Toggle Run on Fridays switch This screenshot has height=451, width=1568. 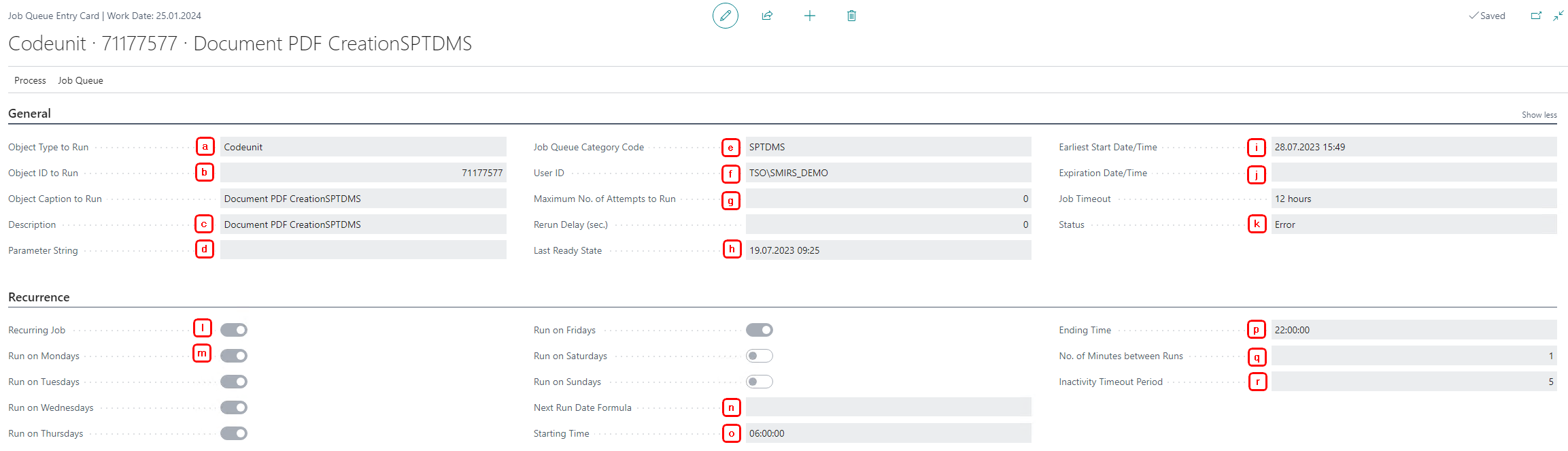pos(760,330)
